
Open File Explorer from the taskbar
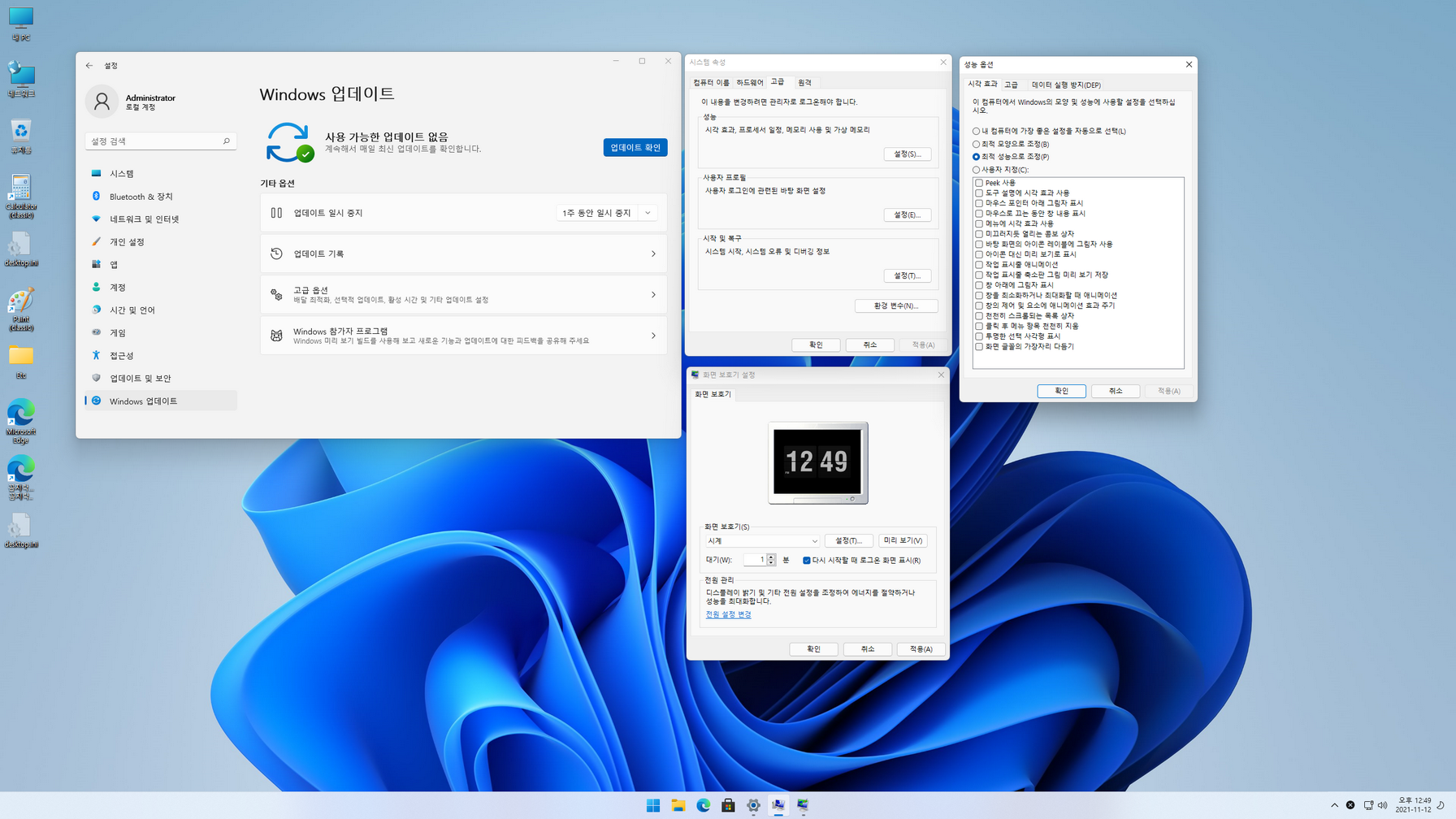click(x=678, y=805)
